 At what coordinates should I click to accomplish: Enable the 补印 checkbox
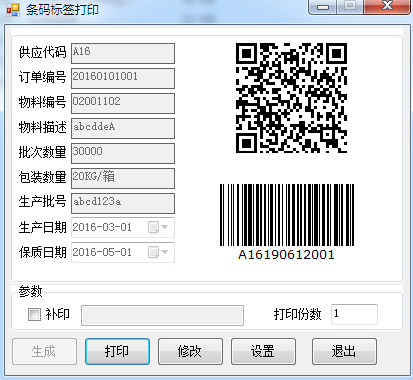(x=34, y=314)
